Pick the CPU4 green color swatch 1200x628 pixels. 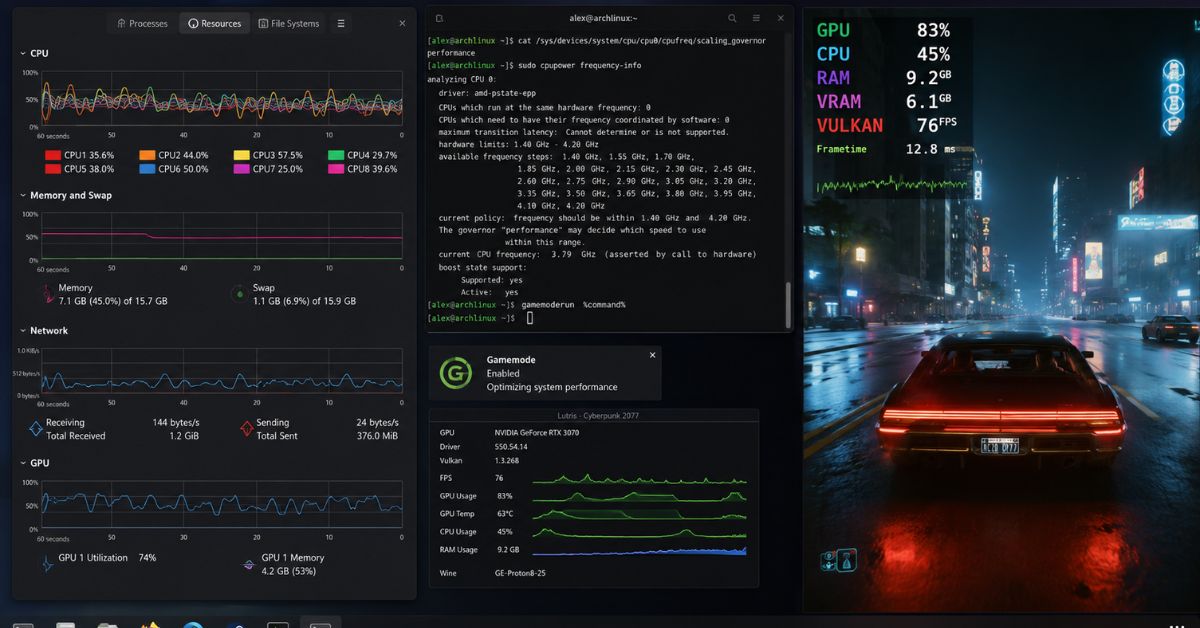(336, 155)
